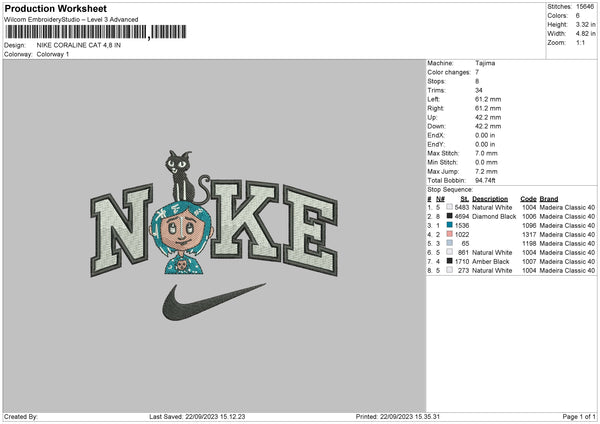Click the 'Wilcom EmbroideryStudio – Level 3 Advanced' line
Screen dimensions: 600x424
coord(71,20)
